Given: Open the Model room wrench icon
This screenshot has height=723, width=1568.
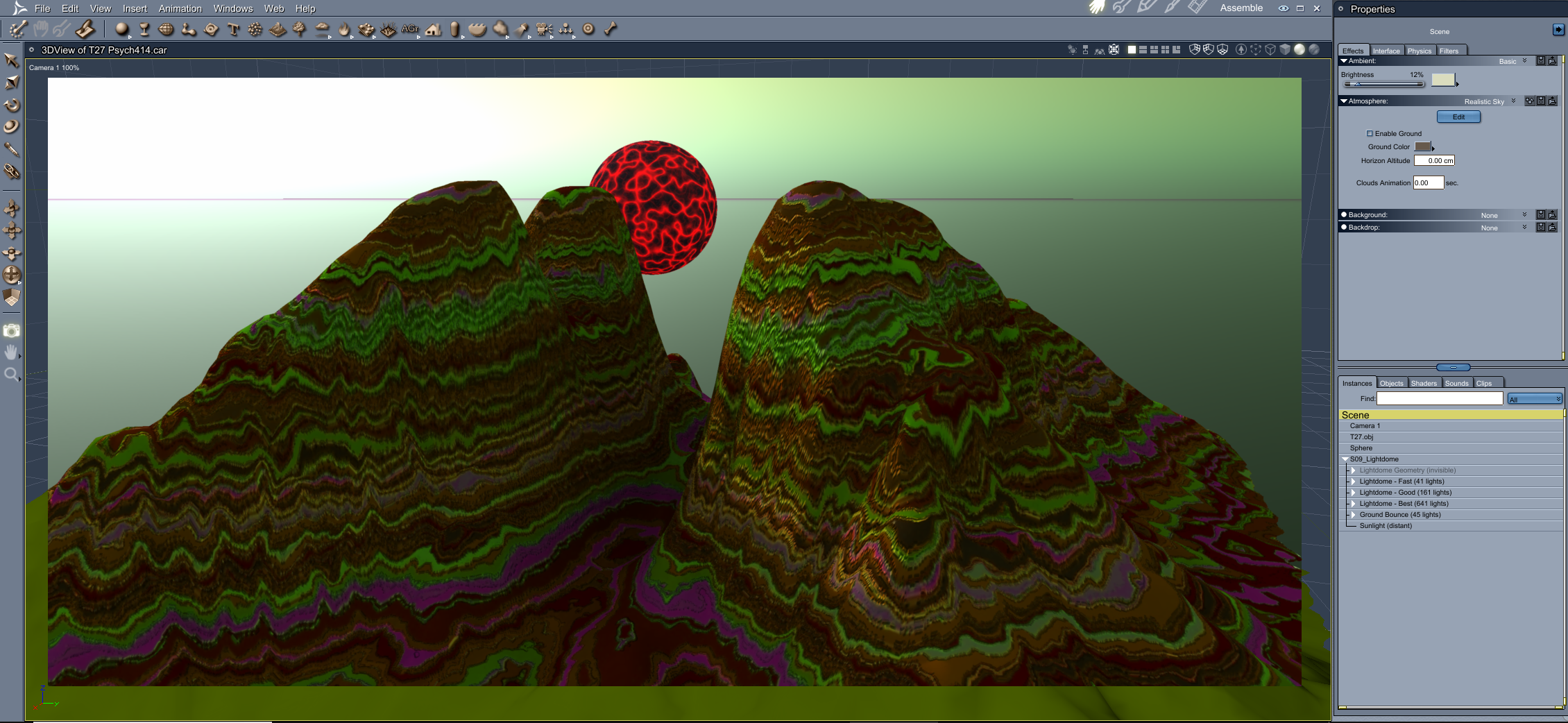Looking at the screenshot, I should [1121, 8].
